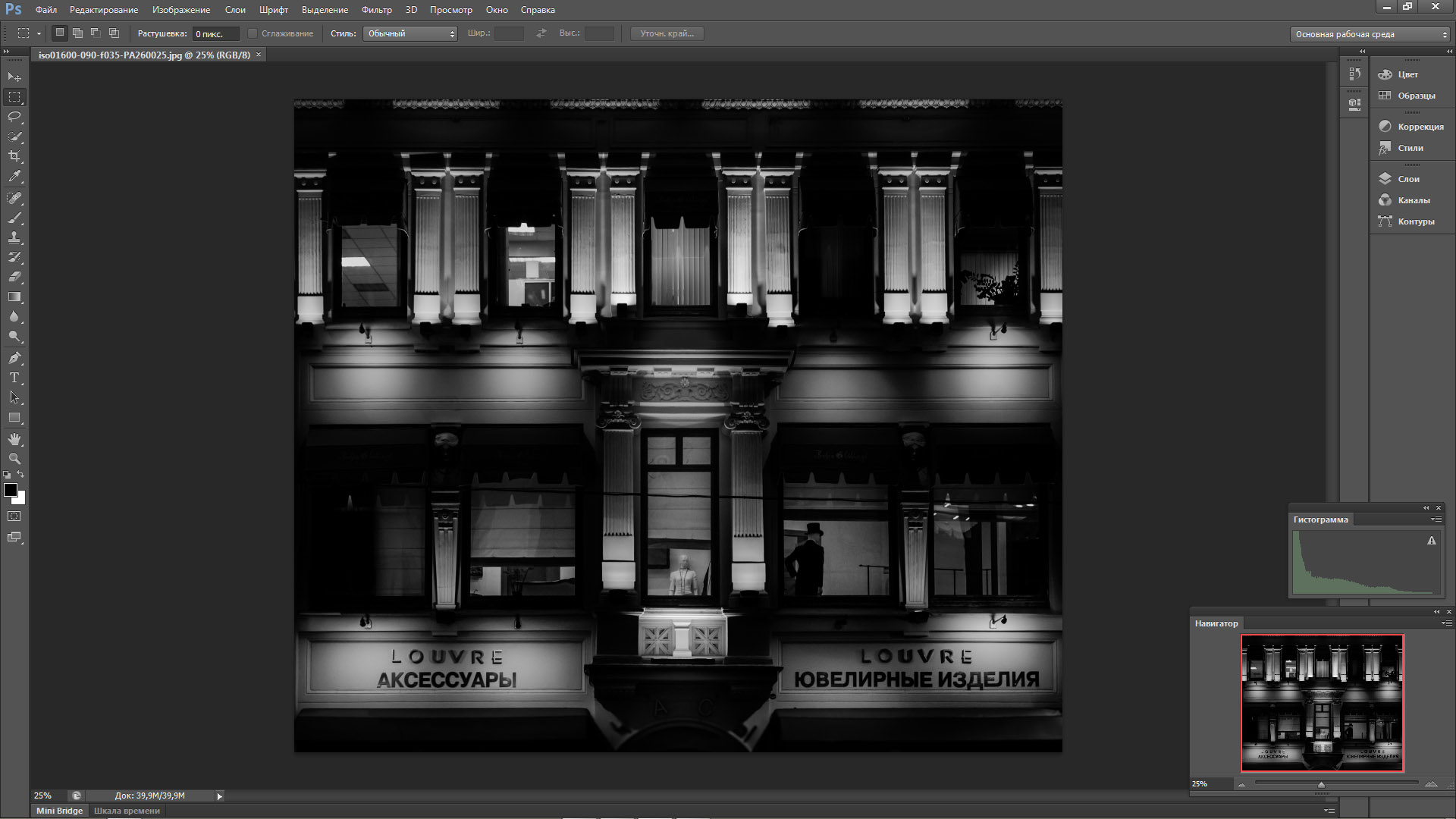The image size is (1456, 819).
Task: Click the Уточн. край button
Action: click(667, 33)
